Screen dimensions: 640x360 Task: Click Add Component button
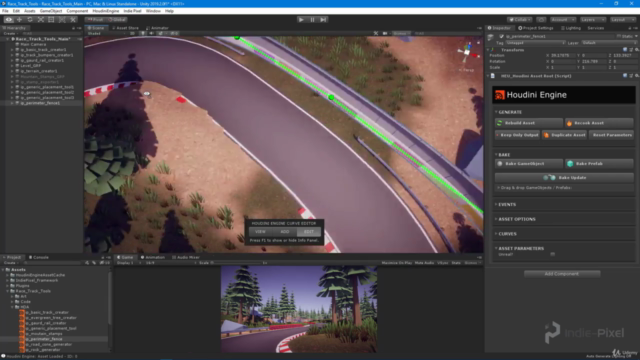(x=562, y=274)
